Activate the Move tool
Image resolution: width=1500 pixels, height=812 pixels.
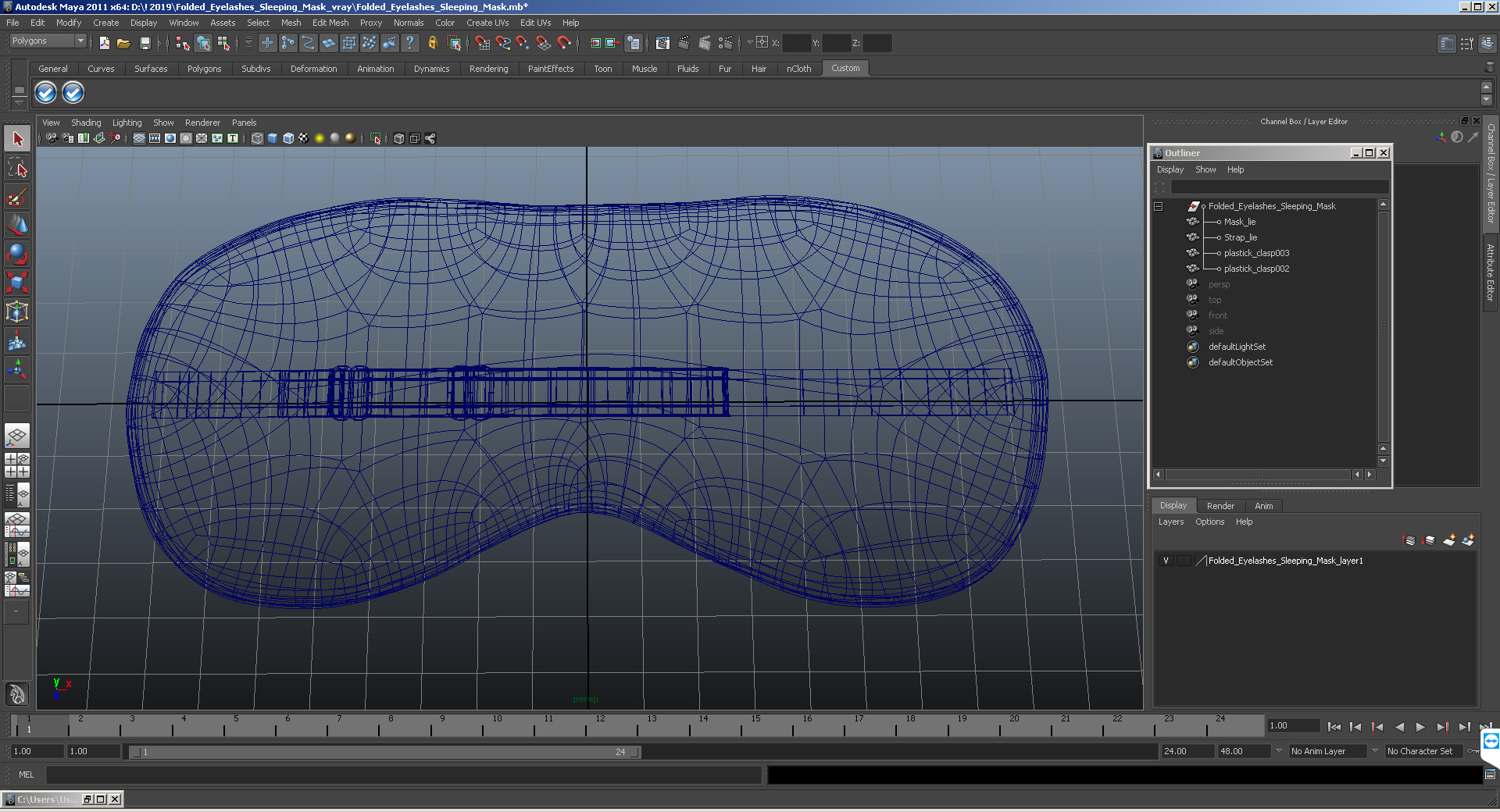17,226
